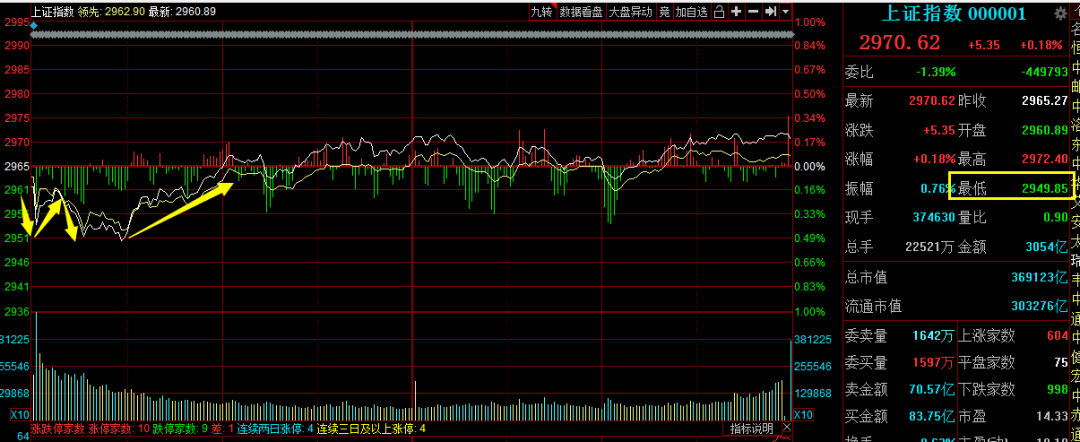
Task: Click the 金额 3054亿 value
Action: 1049,246
